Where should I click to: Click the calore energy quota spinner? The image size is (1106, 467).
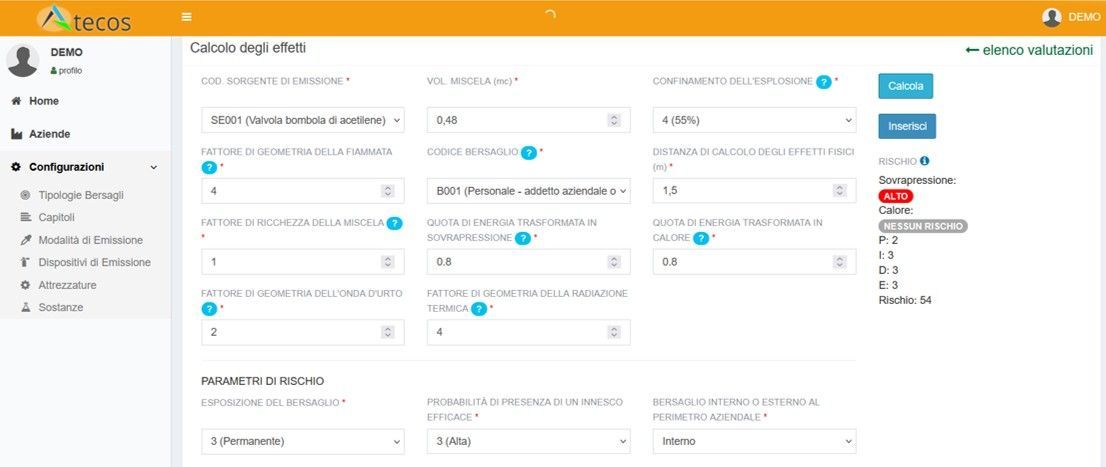click(839, 262)
